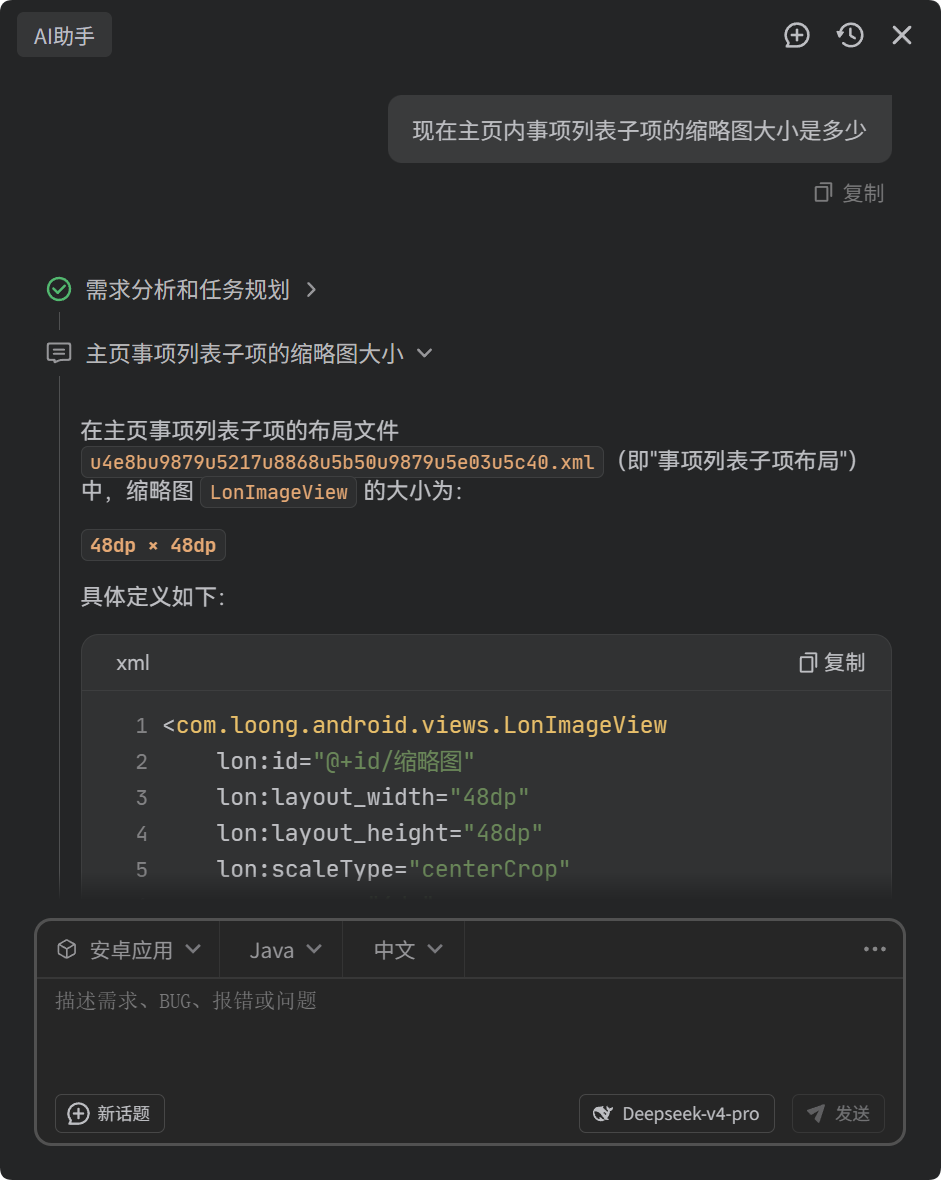The image size is (941, 1180).
Task: Click the message icon beside 主页事项列表子项
Action: point(59,352)
